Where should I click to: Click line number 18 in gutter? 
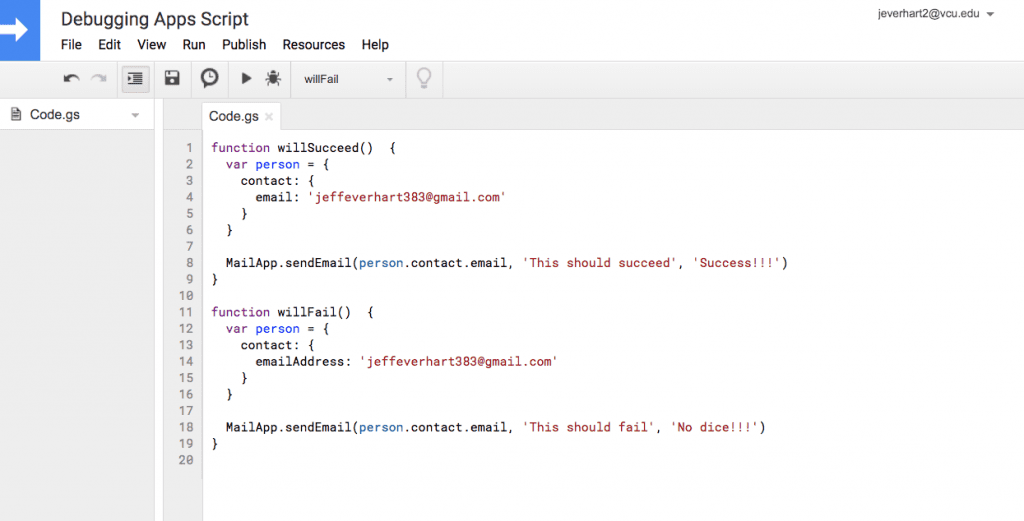pos(186,427)
